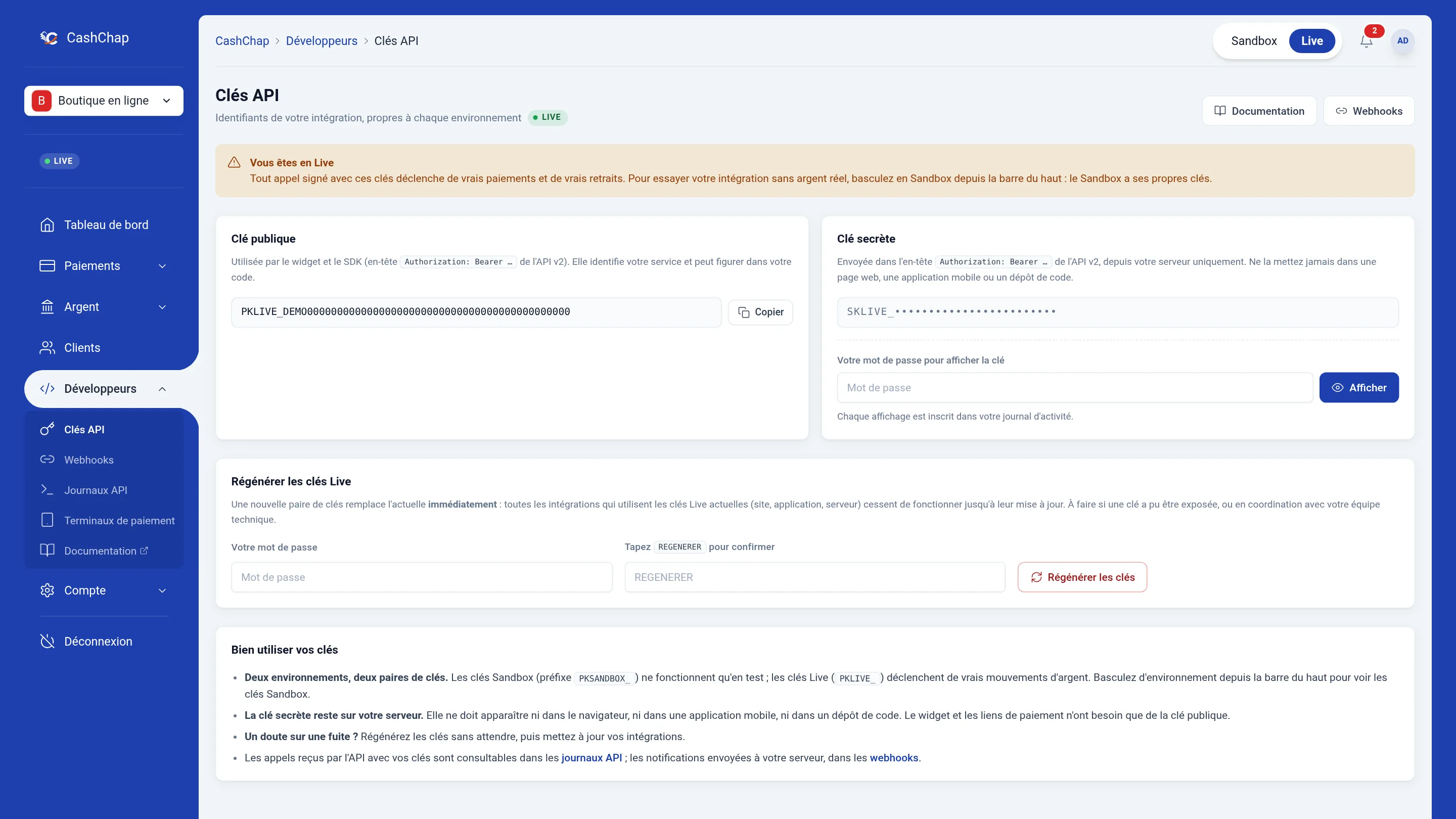Focus the password field for showing secret key
1456x819 pixels.
1074,388
